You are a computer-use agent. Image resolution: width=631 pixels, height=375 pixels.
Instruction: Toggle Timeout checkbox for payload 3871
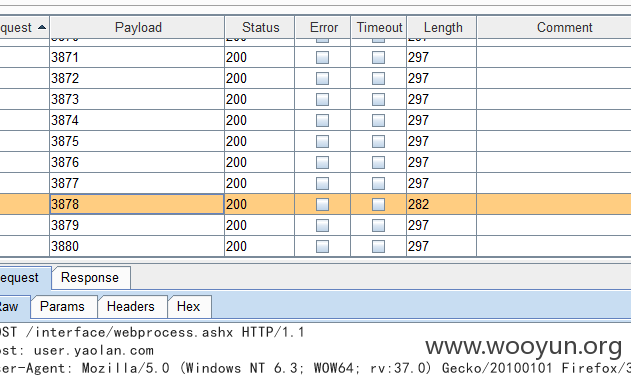click(378, 58)
